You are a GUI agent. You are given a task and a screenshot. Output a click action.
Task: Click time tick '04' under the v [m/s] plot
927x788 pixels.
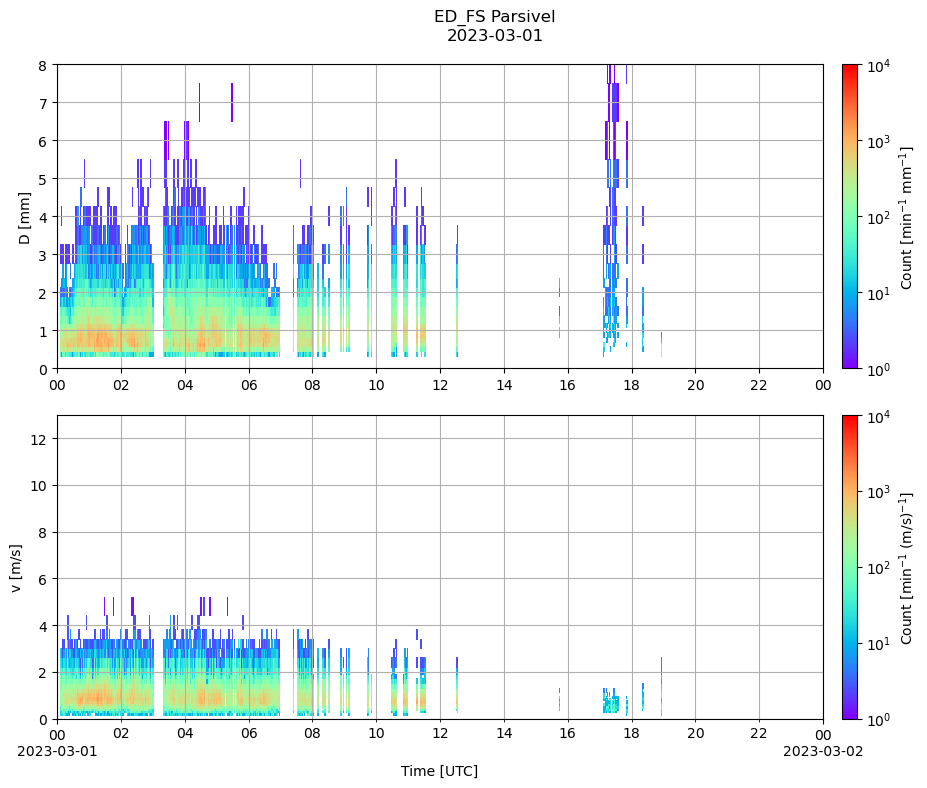pos(185,734)
